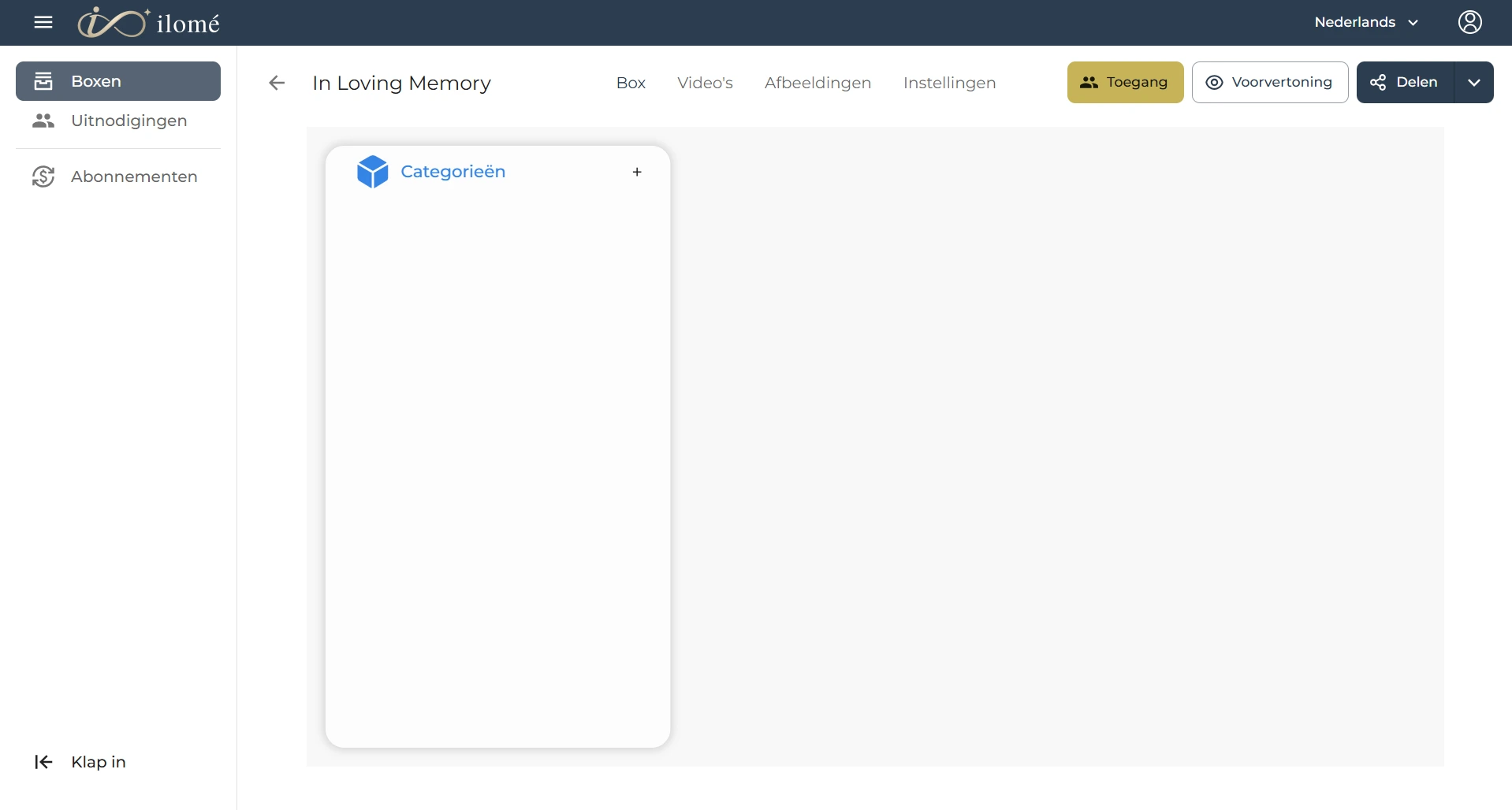Click the blue Categorieën cube icon

(x=373, y=172)
